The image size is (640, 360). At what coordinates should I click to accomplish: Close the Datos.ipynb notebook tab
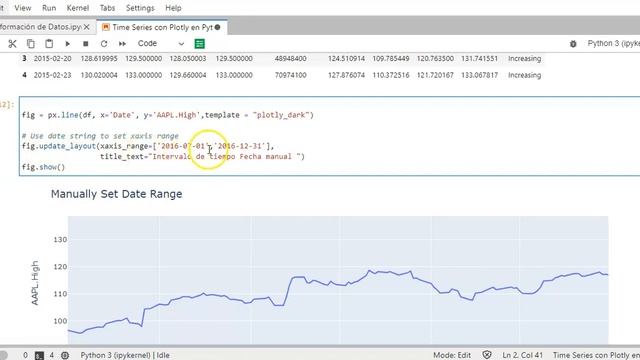pyautogui.click(x=87, y=27)
